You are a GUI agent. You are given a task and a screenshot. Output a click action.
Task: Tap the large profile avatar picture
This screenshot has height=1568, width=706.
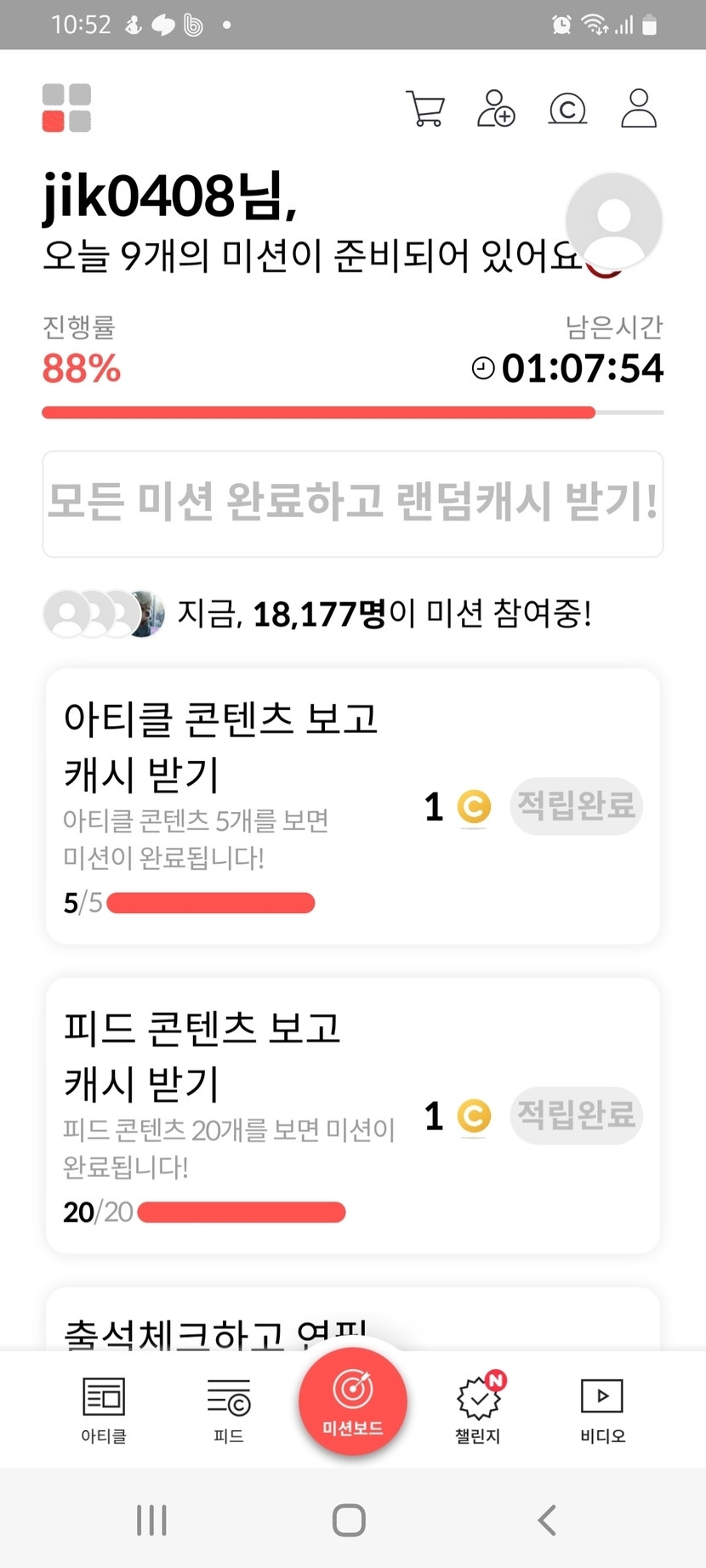click(613, 221)
